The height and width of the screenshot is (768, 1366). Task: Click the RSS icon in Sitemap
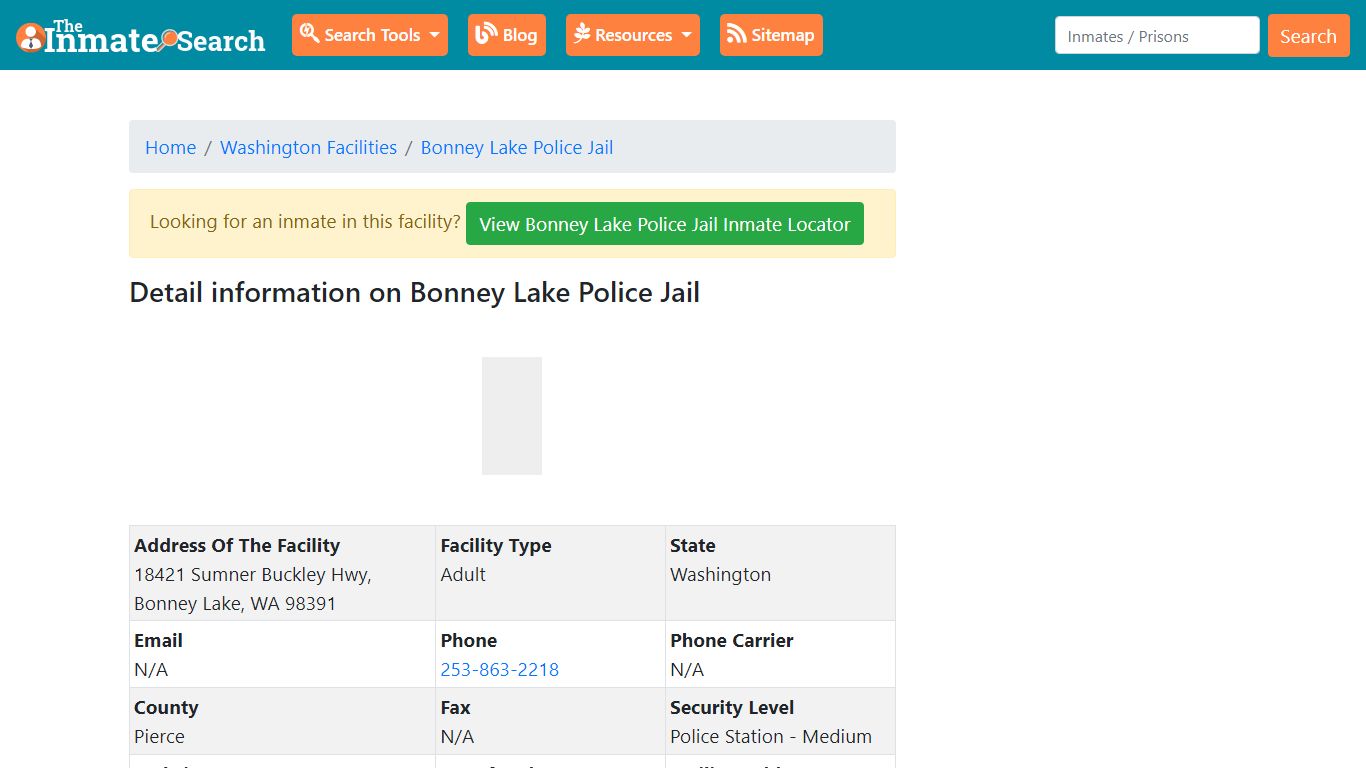coord(737,34)
